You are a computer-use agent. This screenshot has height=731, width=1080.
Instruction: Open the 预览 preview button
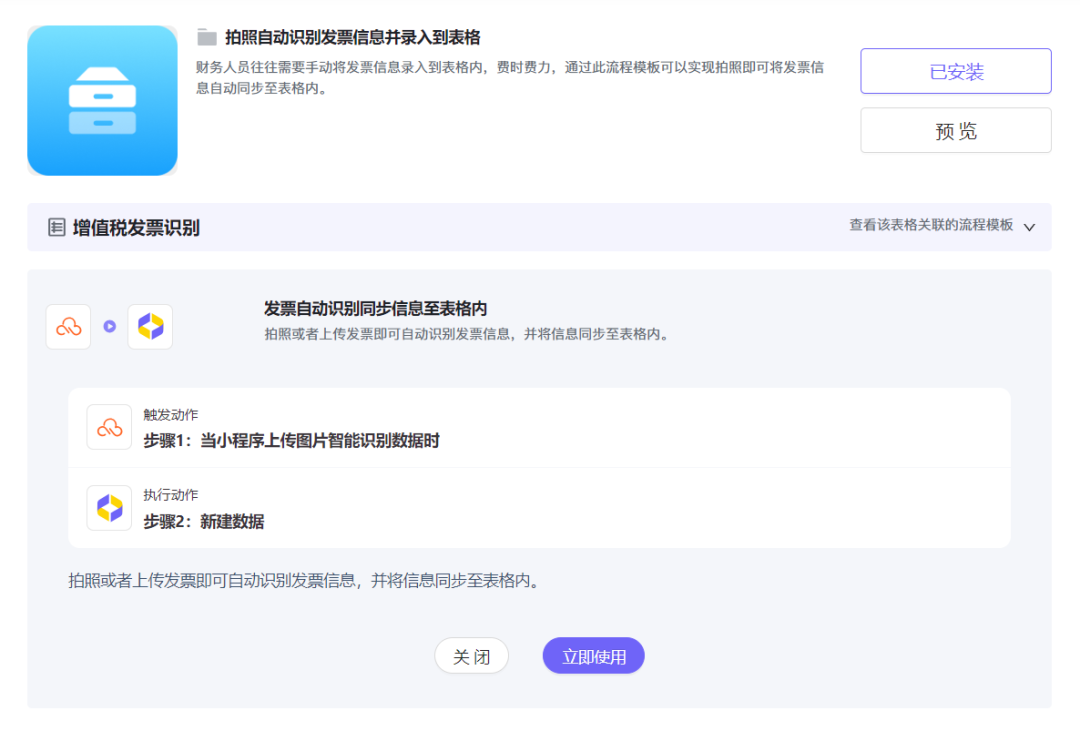955,130
